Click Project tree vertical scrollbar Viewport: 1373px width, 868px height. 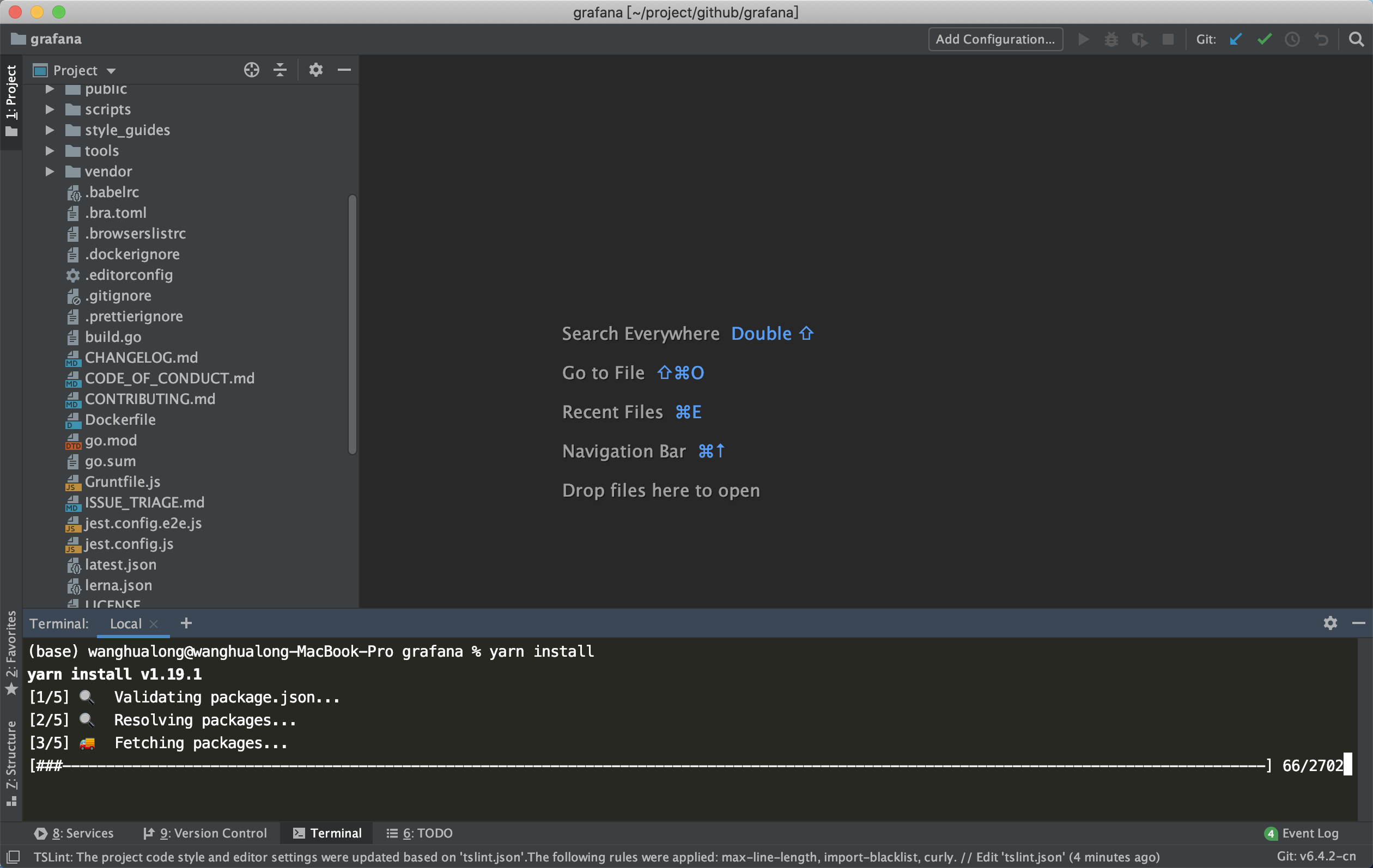coord(353,325)
